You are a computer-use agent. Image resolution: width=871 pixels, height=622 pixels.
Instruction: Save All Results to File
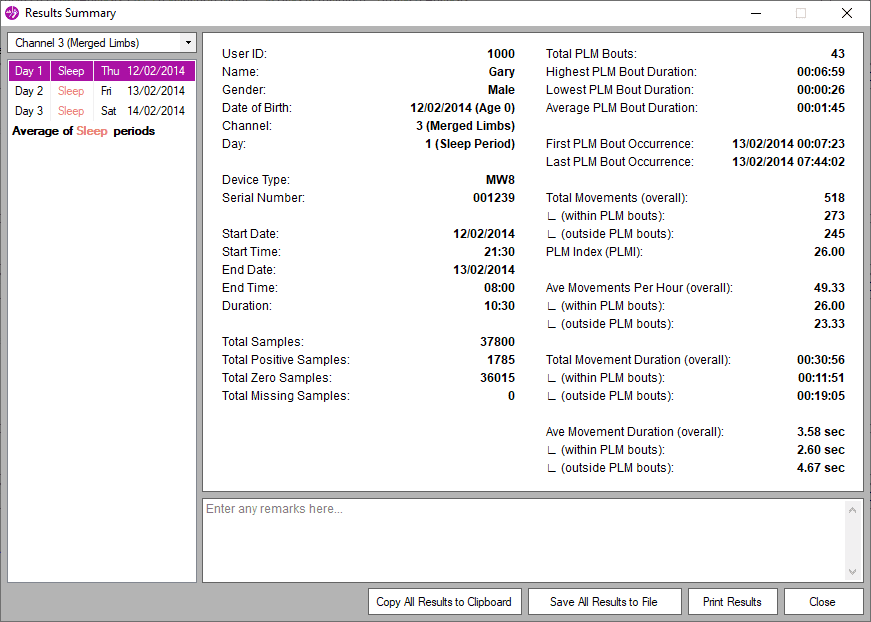click(x=604, y=601)
